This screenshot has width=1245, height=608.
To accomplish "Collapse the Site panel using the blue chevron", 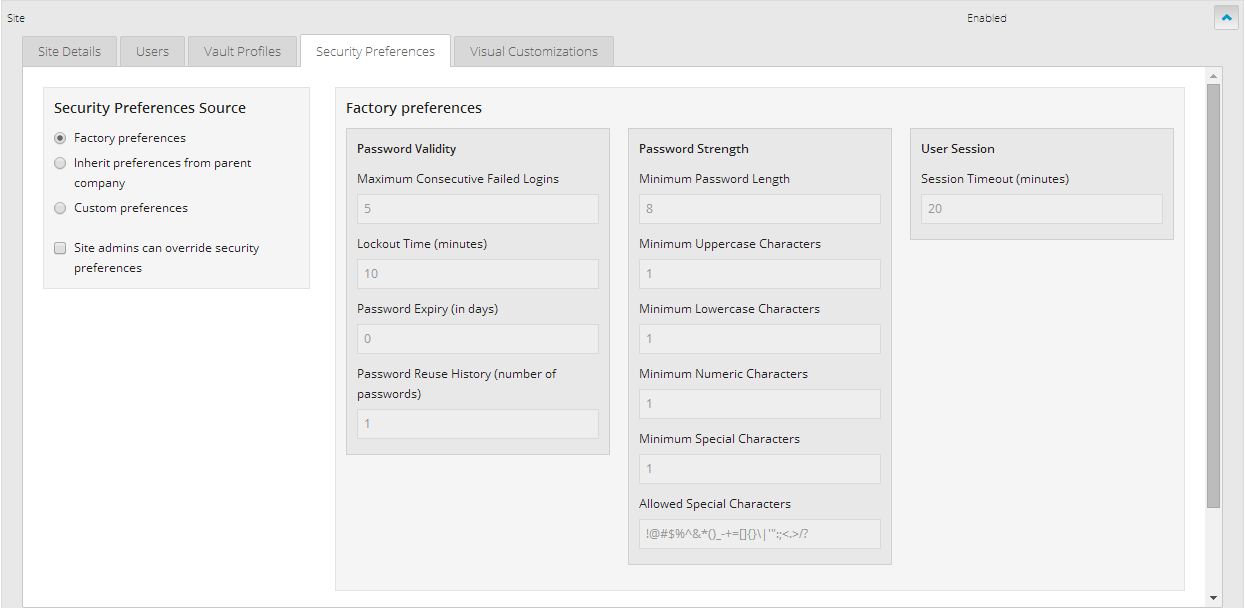I will pos(1226,17).
